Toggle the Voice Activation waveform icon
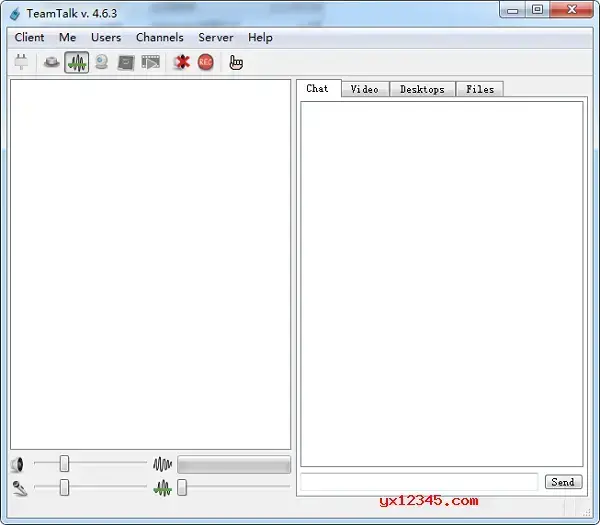The image size is (600, 525). [x=77, y=62]
